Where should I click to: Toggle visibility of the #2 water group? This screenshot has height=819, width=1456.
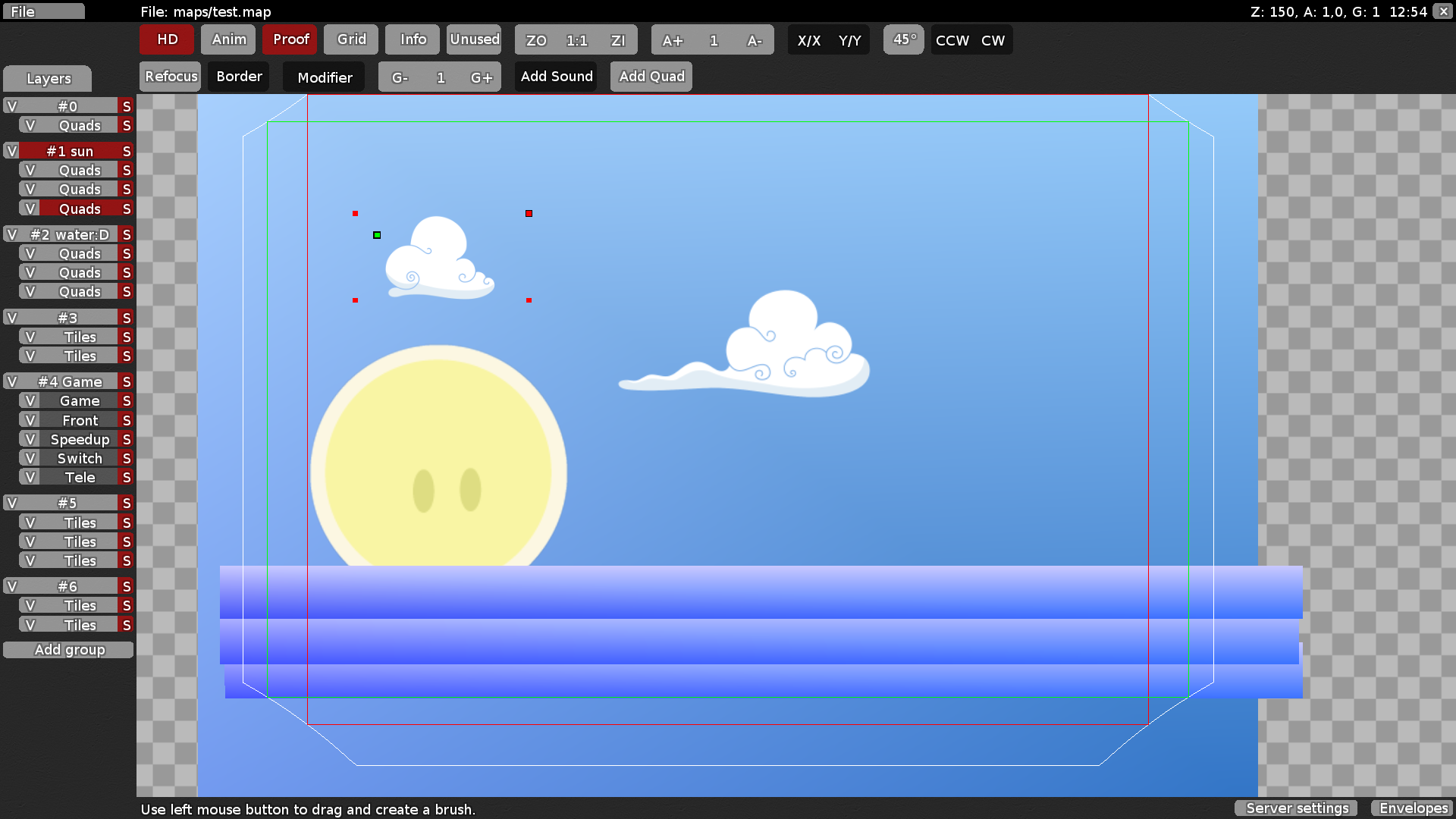[x=11, y=234]
